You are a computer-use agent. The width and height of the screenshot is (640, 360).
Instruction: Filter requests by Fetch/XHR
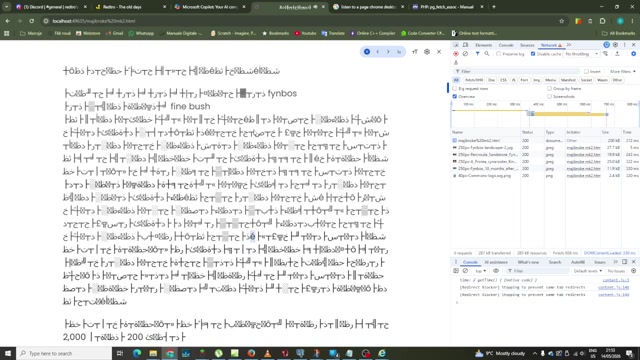pos(474,80)
